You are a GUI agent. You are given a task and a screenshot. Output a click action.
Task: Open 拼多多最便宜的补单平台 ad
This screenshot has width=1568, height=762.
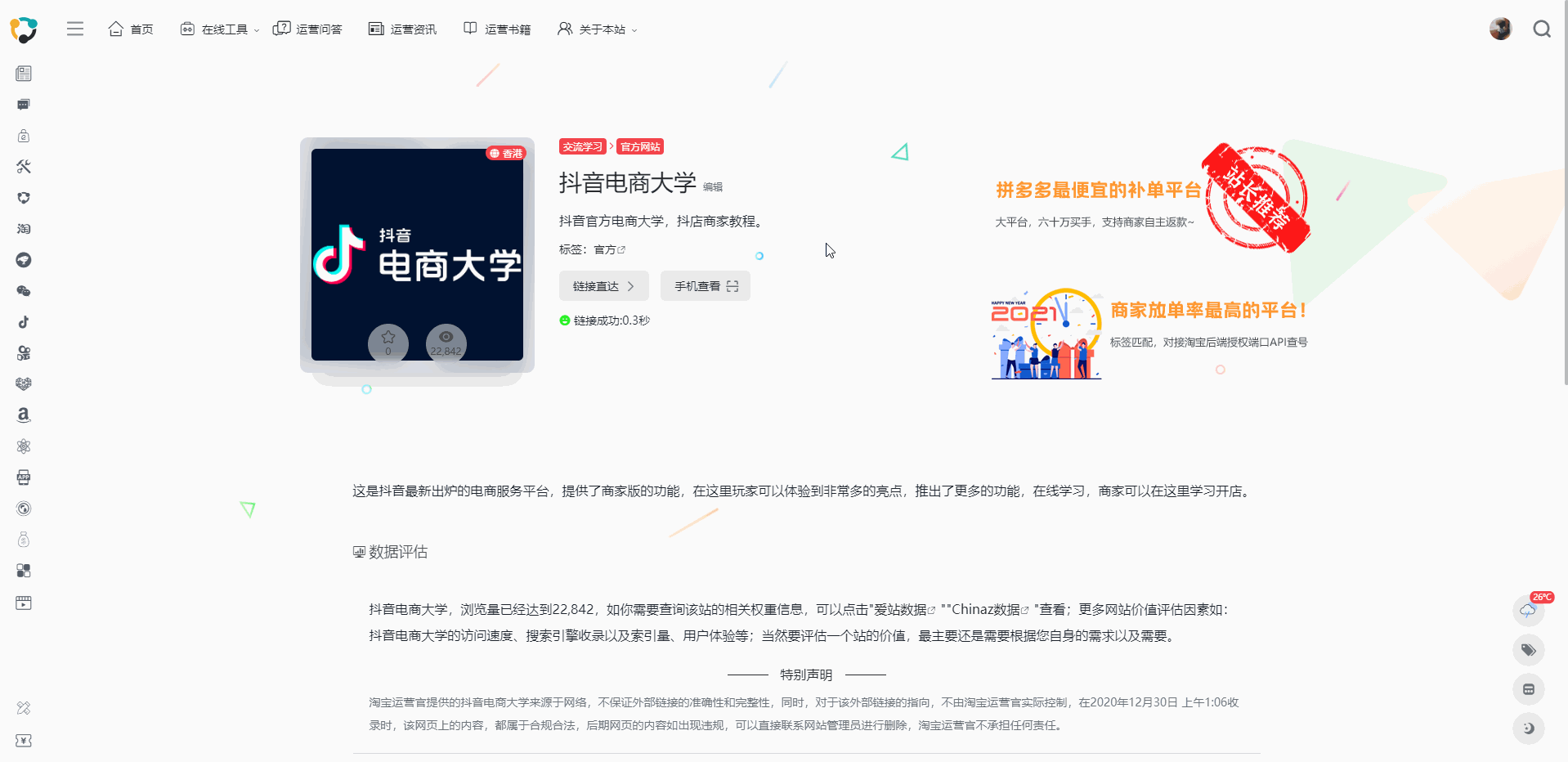pos(1099,190)
